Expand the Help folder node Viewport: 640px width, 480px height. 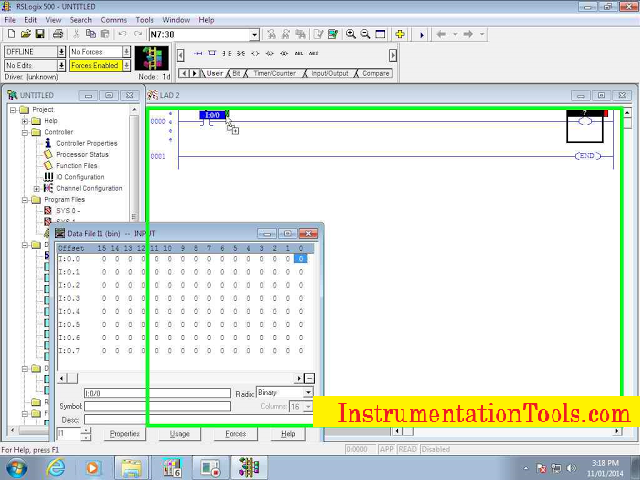pyautogui.click(x=25, y=121)
